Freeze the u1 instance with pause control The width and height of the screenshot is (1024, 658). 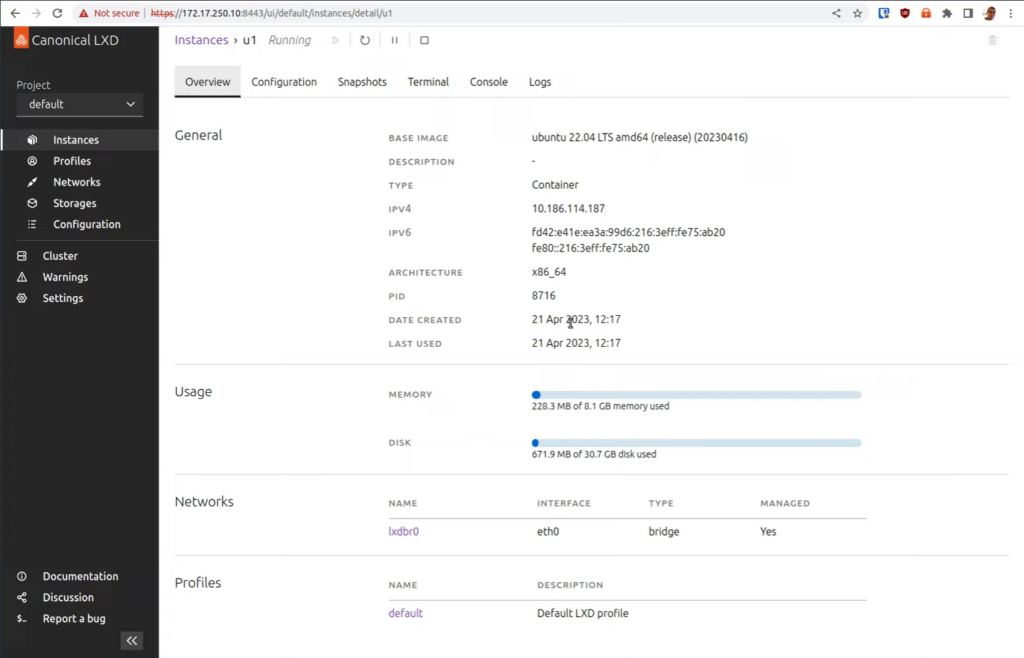point(395,40)
